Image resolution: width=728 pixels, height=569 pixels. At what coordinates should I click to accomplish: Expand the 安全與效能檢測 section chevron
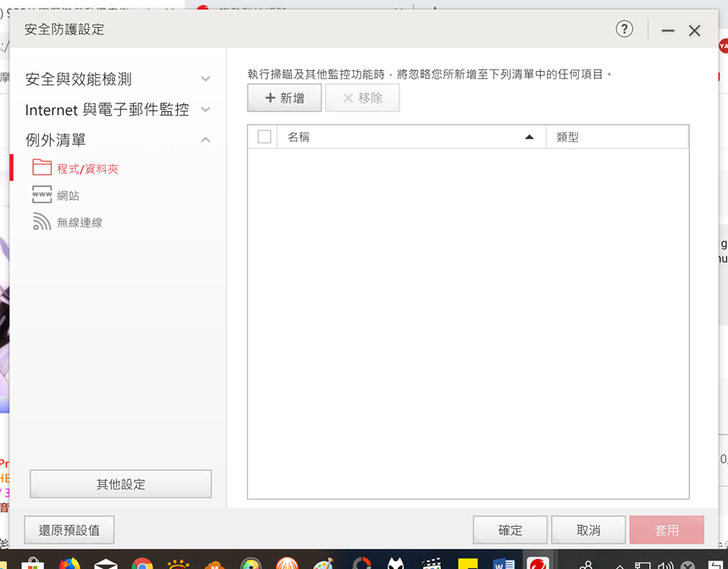coord(205,78)
